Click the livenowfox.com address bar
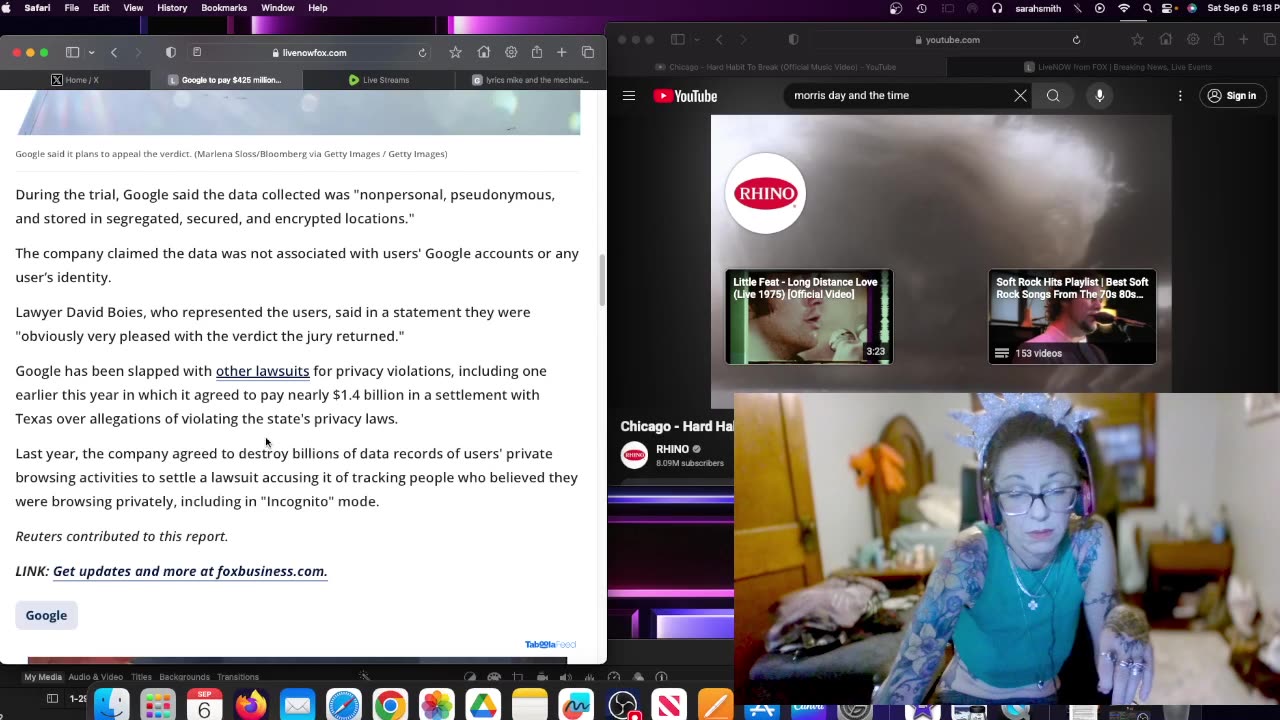This screenshot has height=720, width=1280. (310, 52)
